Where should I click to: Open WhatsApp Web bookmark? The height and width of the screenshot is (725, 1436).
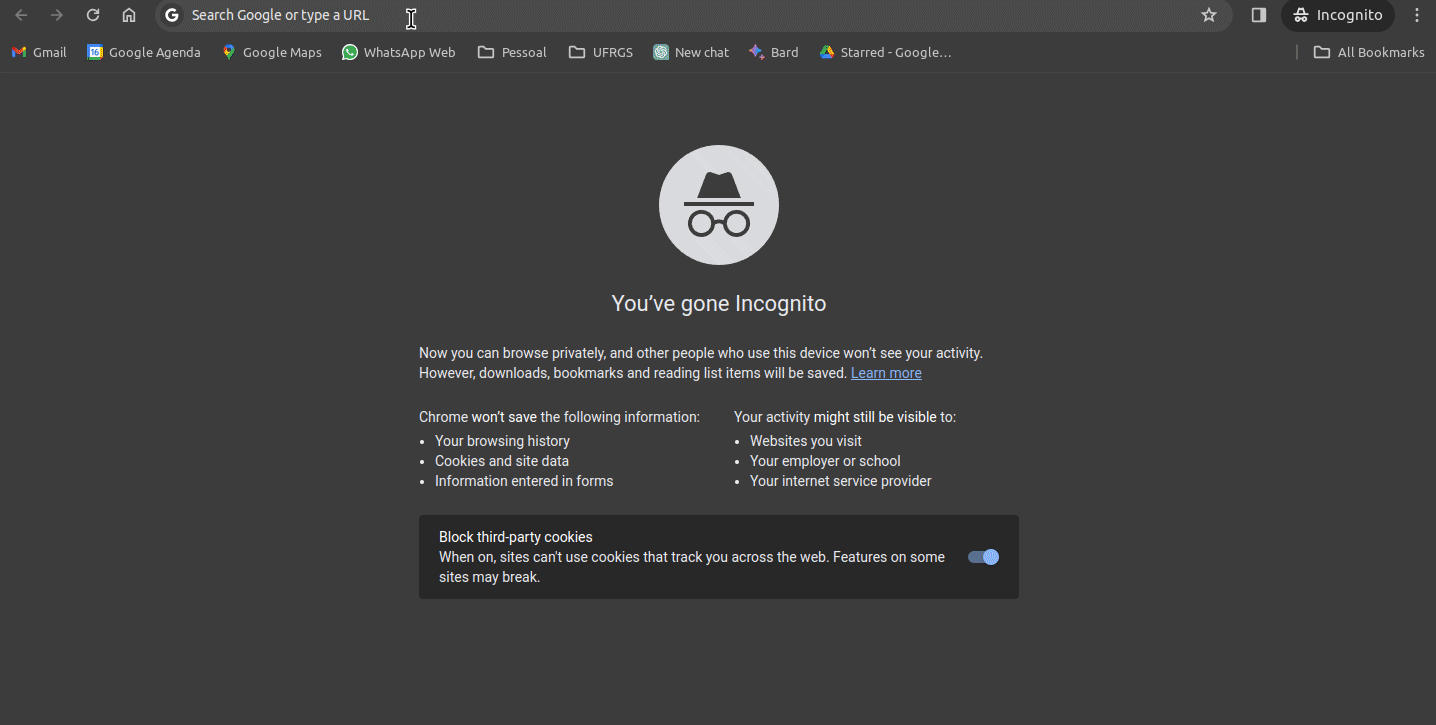tap(399, 52)
